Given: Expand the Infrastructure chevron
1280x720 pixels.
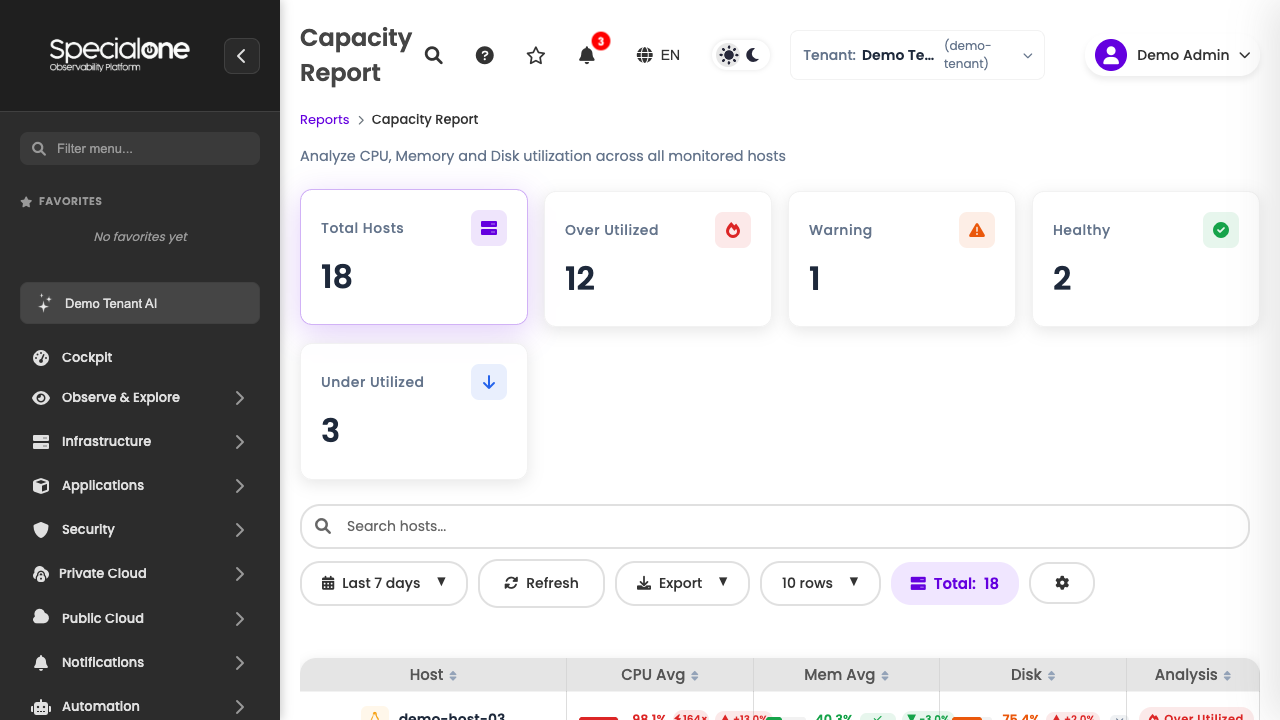Looking at the screenshot, I should tap(240, 442).
